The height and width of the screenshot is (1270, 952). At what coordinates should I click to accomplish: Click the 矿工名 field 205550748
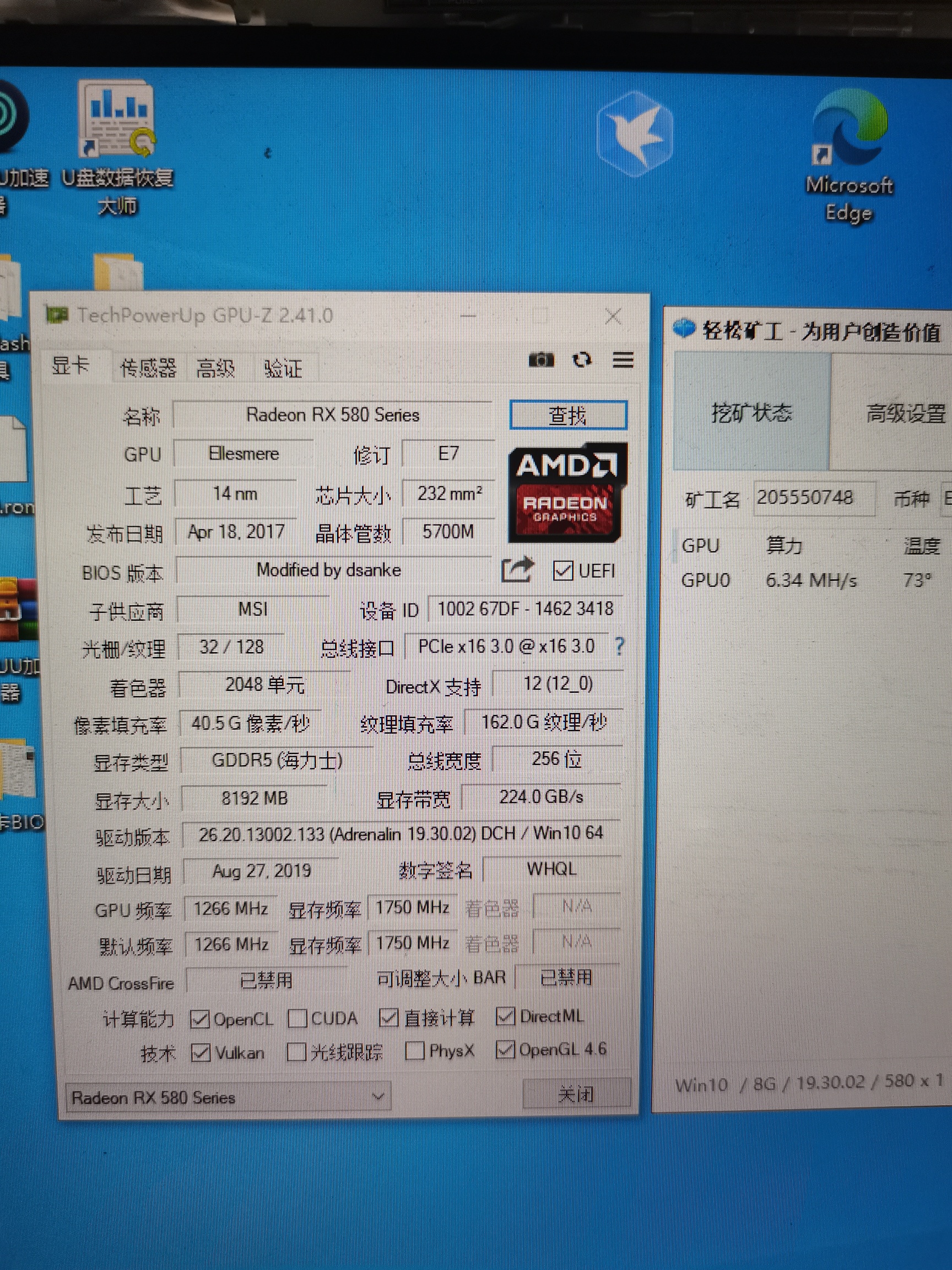pyautogui.click(x=814, y=497)
